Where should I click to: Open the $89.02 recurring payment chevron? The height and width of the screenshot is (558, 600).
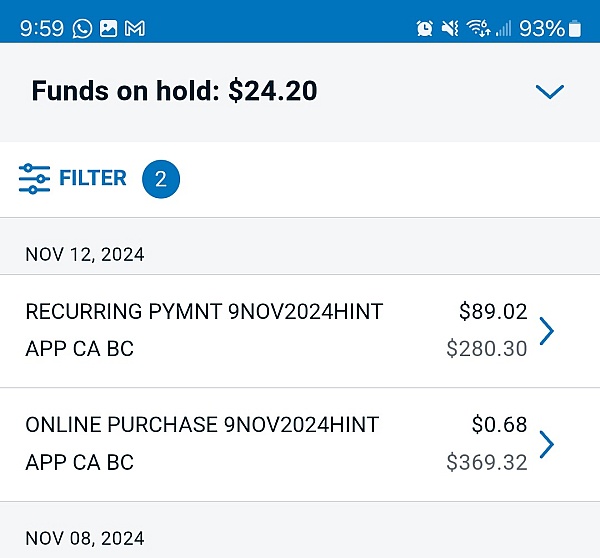547,331
